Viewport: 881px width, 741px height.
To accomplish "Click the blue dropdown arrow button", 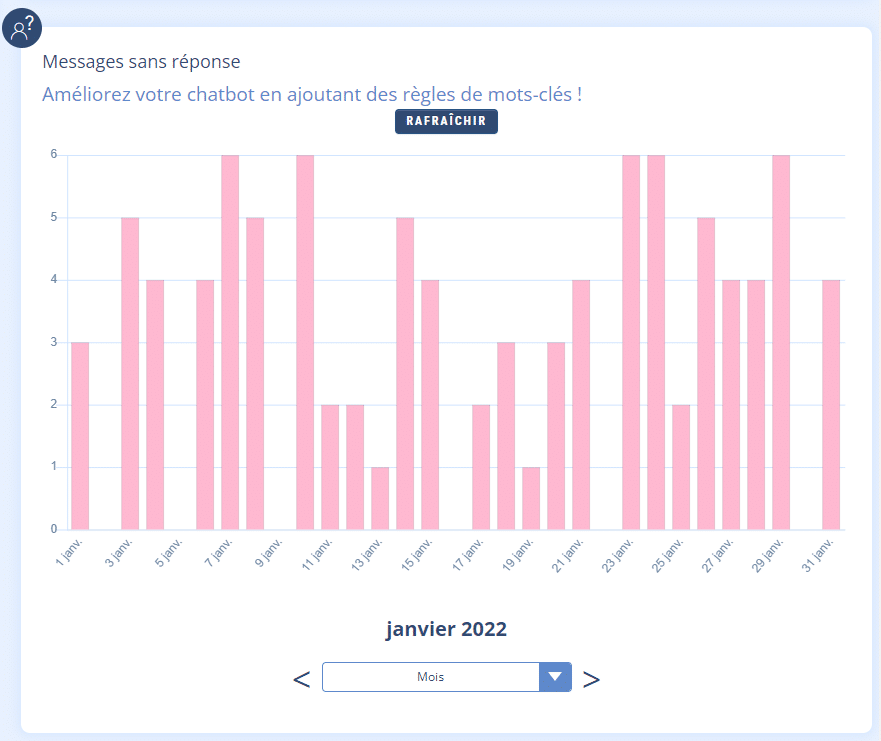I will coord(555,677).
